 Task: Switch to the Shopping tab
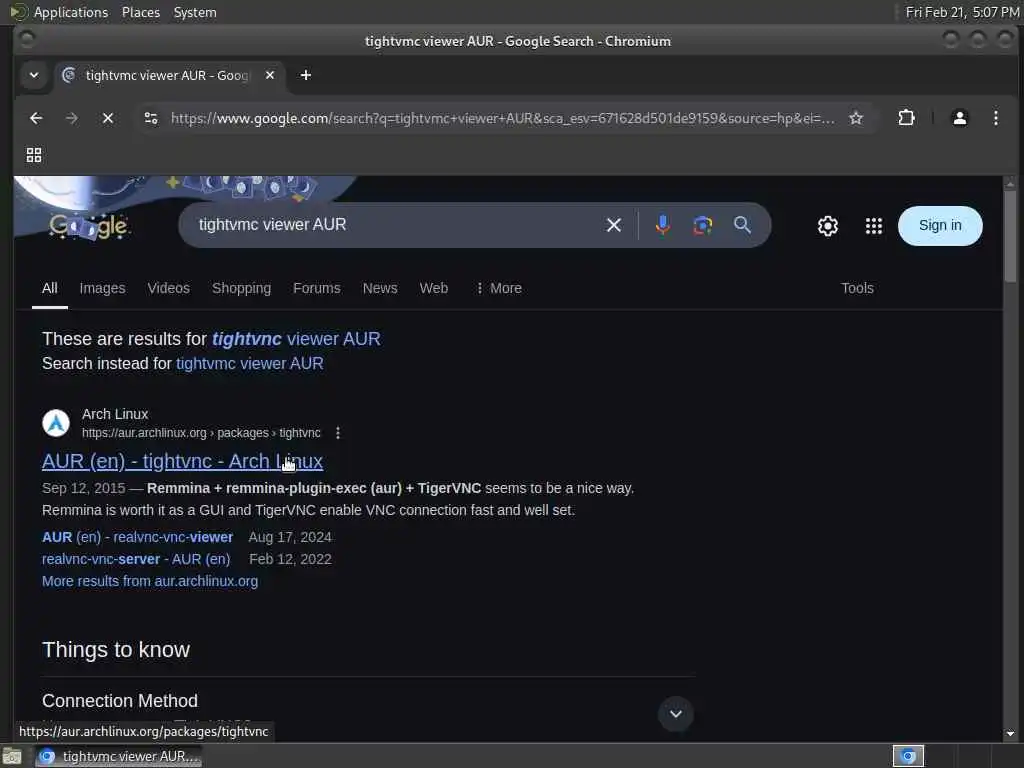[x=241, y=288]
